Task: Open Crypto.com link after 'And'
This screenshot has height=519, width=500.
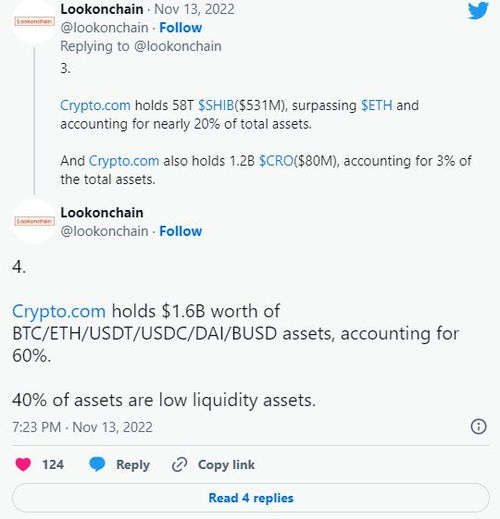Action: click(x=124, y=161)
